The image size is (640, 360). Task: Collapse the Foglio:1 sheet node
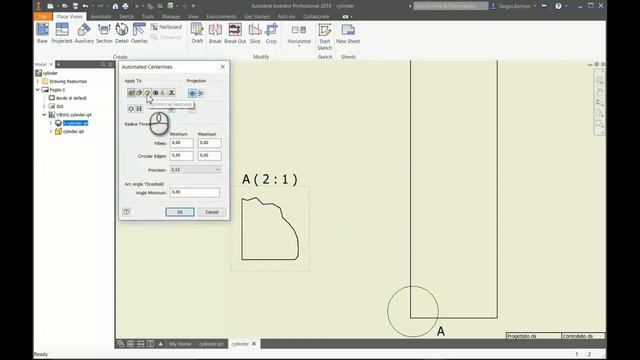click(x=38, y=90)
